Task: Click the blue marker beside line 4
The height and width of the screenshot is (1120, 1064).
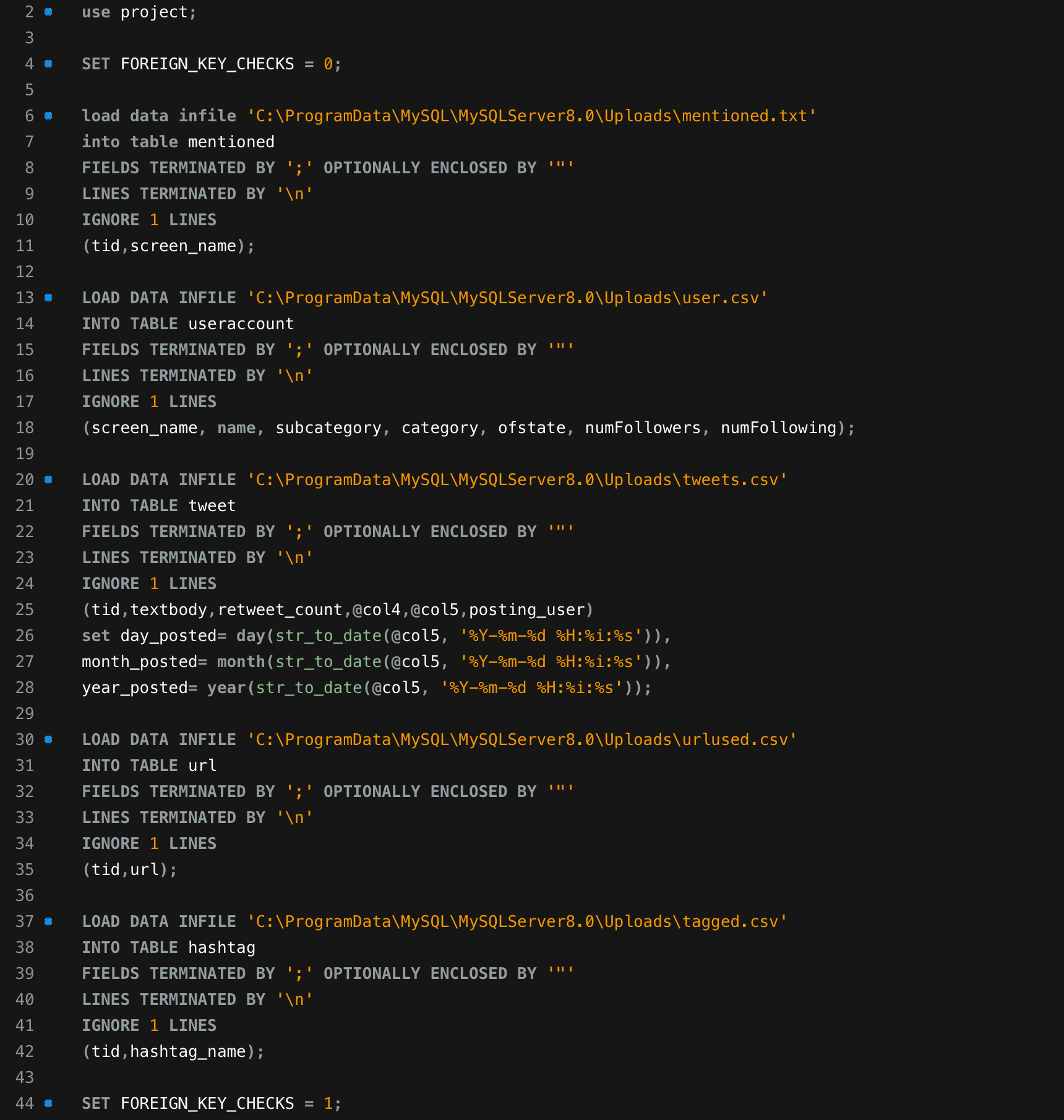Action: coord(48,64)
